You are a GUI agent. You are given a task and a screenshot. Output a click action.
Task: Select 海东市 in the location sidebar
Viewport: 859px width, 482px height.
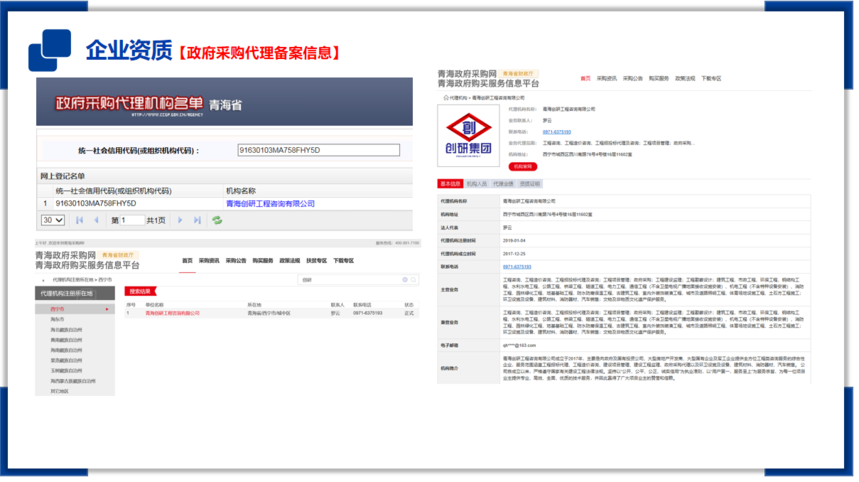57,319
